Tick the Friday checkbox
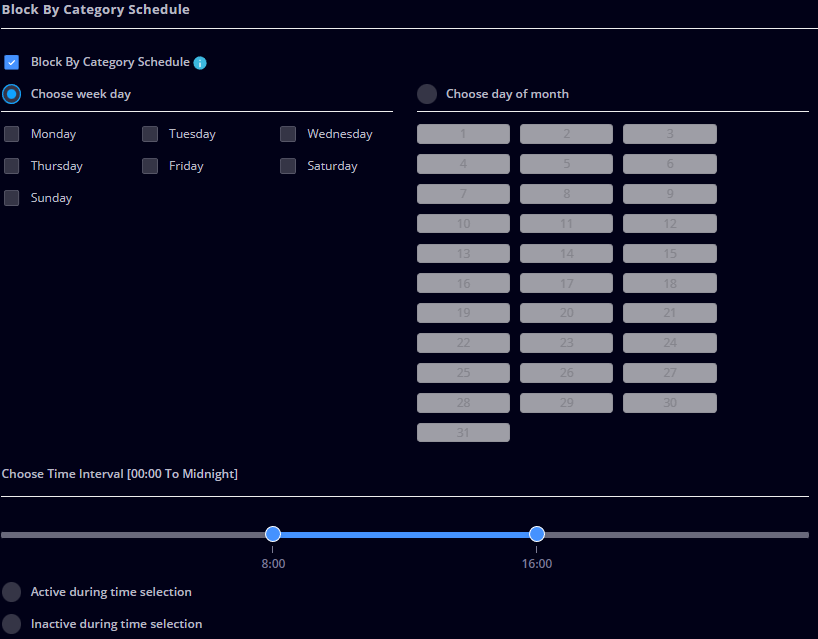The width and height of the screenshot is (818, 639). click(150, 166)
